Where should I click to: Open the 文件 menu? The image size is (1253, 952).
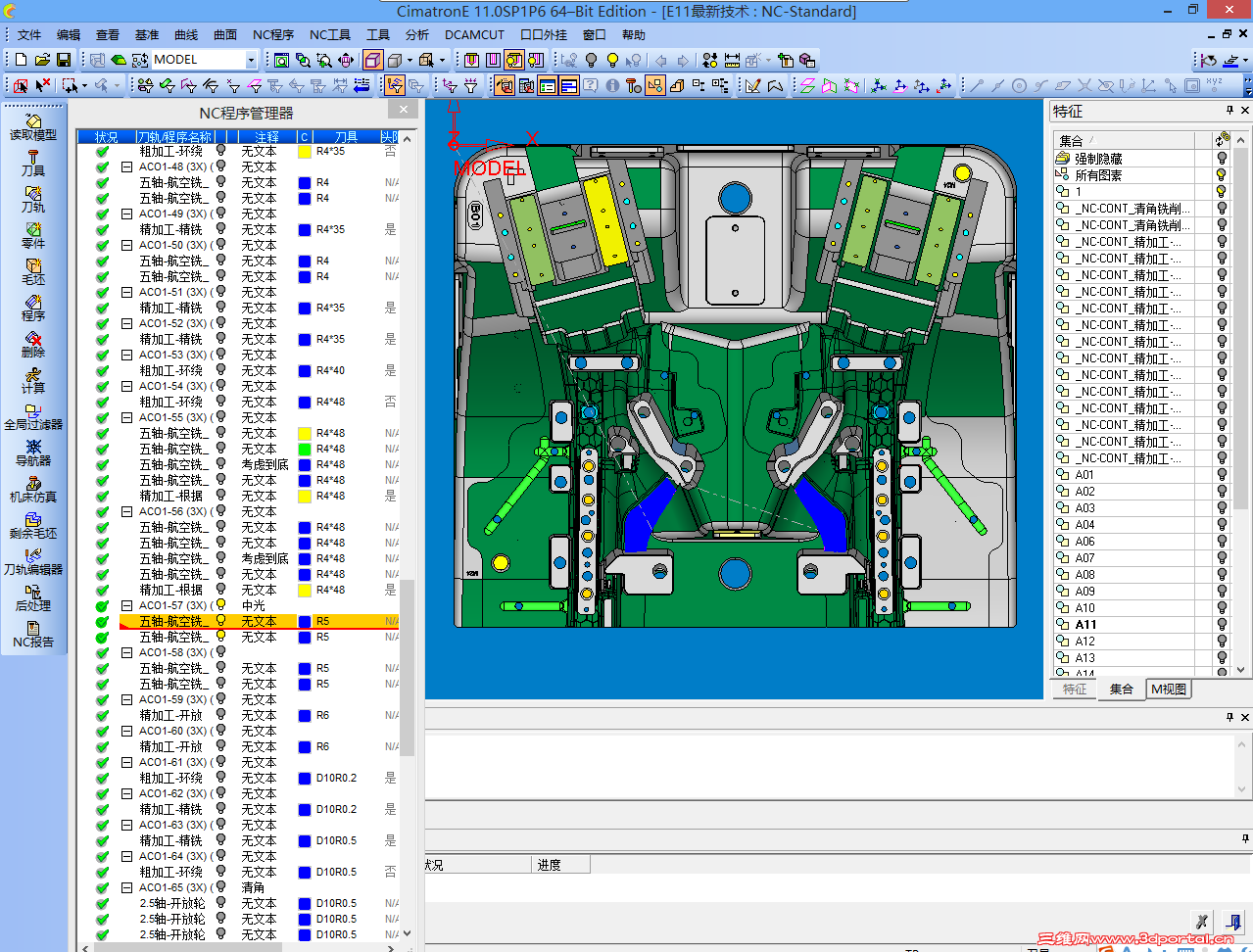tap(29, 34)
